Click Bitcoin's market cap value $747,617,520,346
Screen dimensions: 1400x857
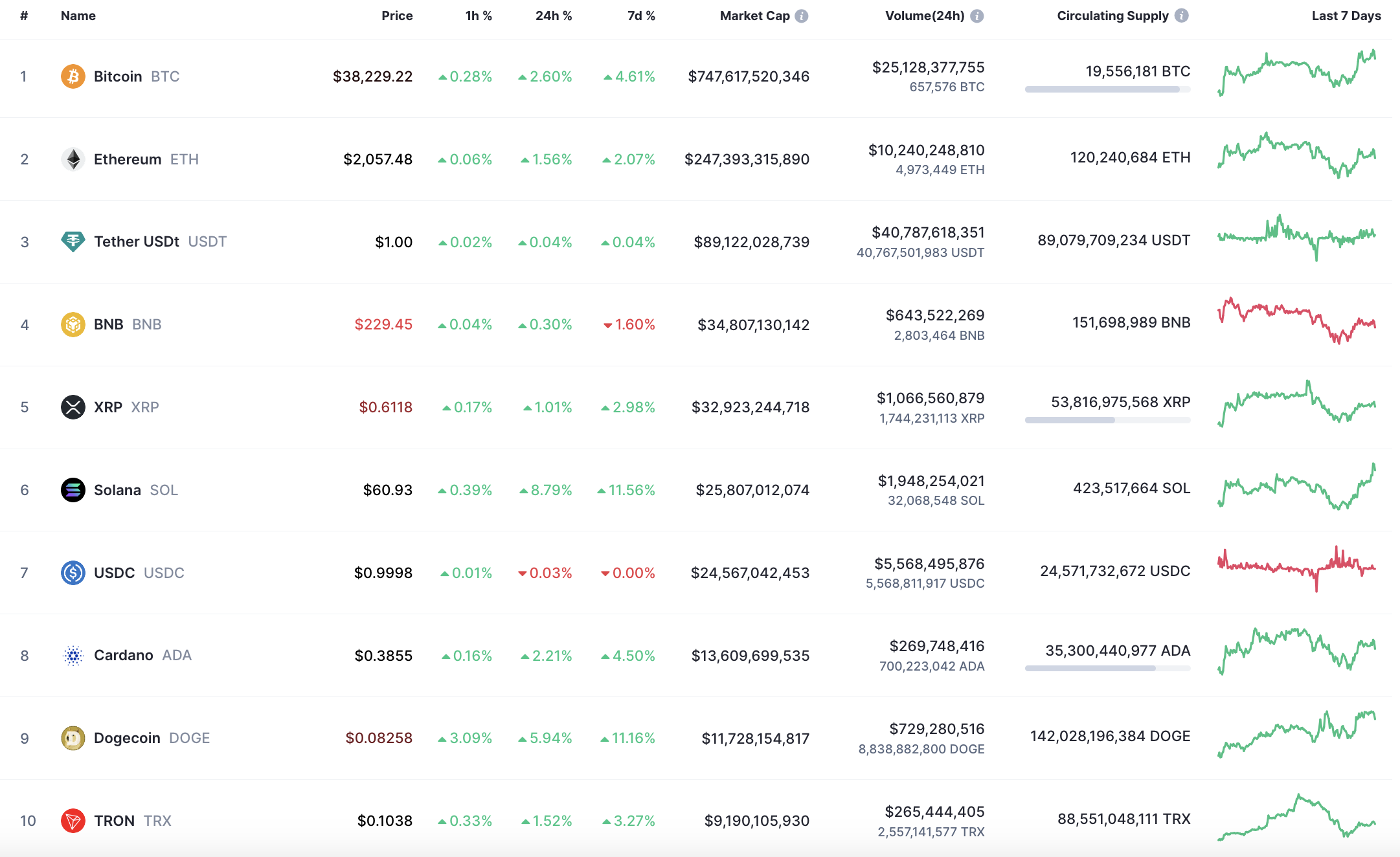[749, 76]
